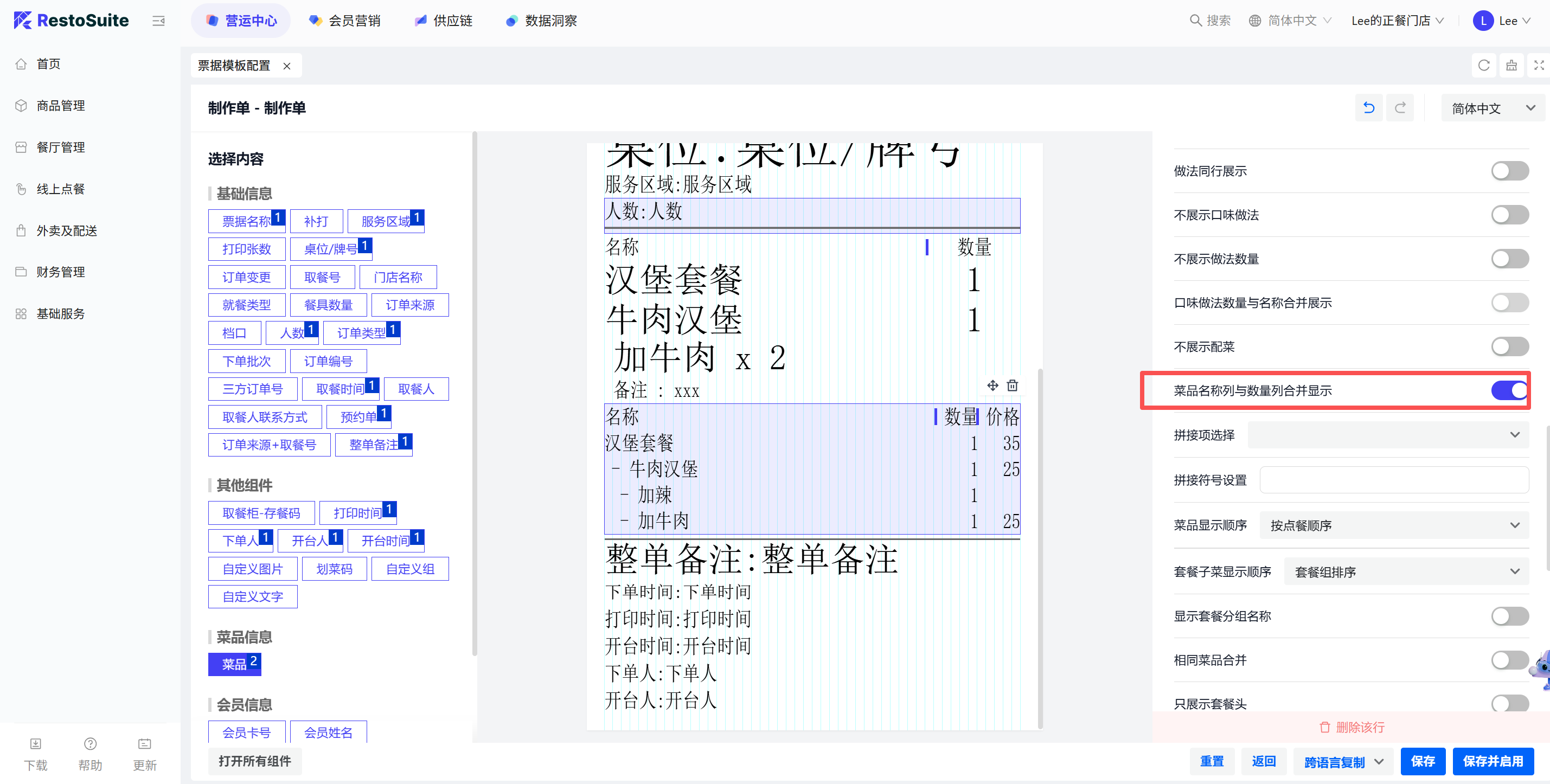This screenshot has width=1550, height=784.
Task: Open the 菜品显示顺序 dropdown
Action: pyautogui.click(x=1394, y=525)
